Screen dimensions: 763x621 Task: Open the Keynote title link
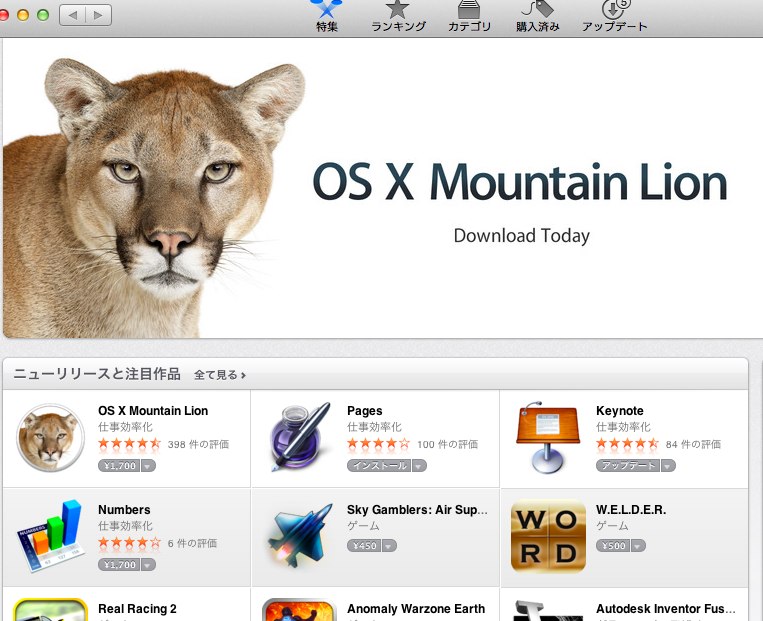tap(619, 411)
